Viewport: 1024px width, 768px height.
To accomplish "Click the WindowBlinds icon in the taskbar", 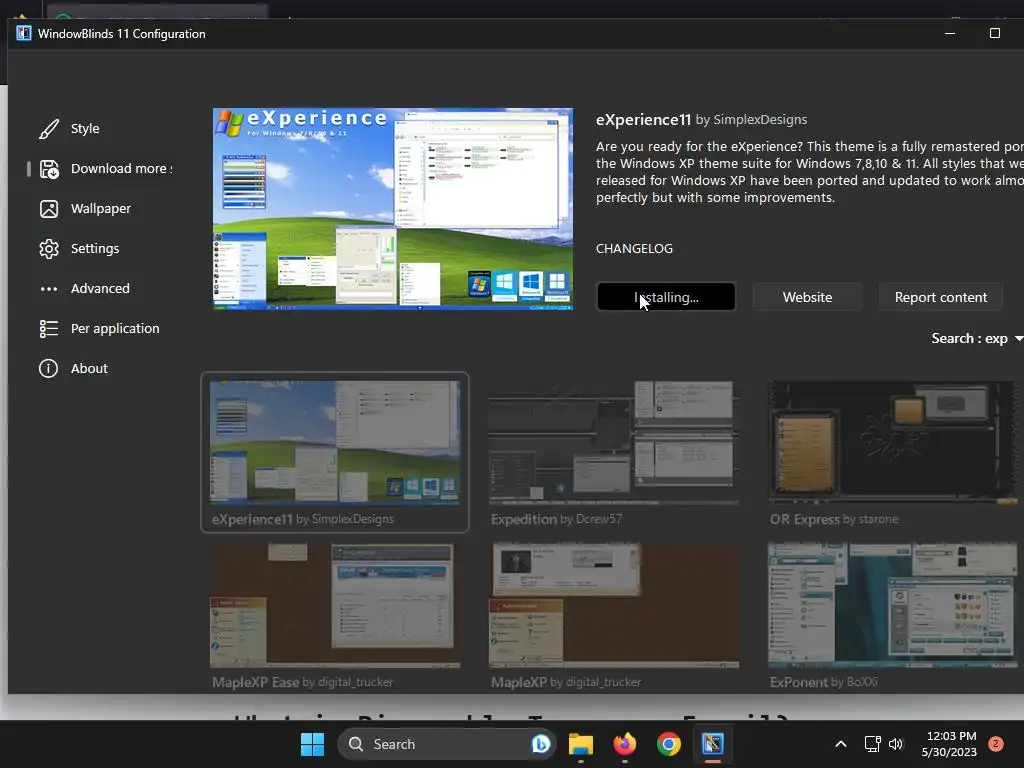I will point(712,743).
